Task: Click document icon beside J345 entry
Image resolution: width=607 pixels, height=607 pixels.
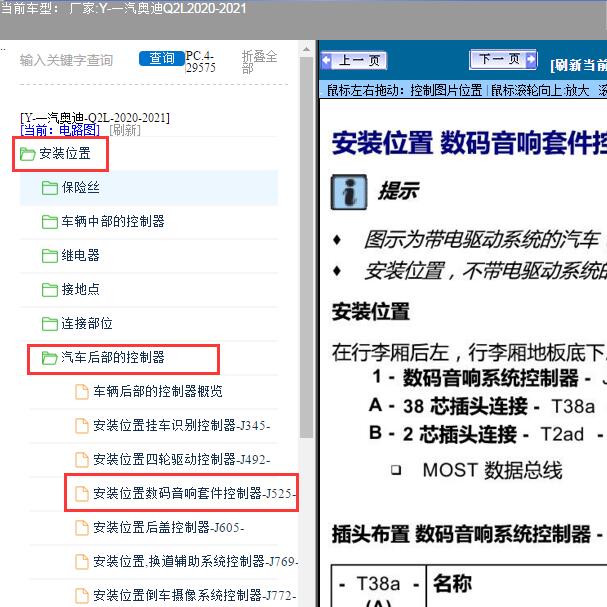Action: [x=82, y=426]
